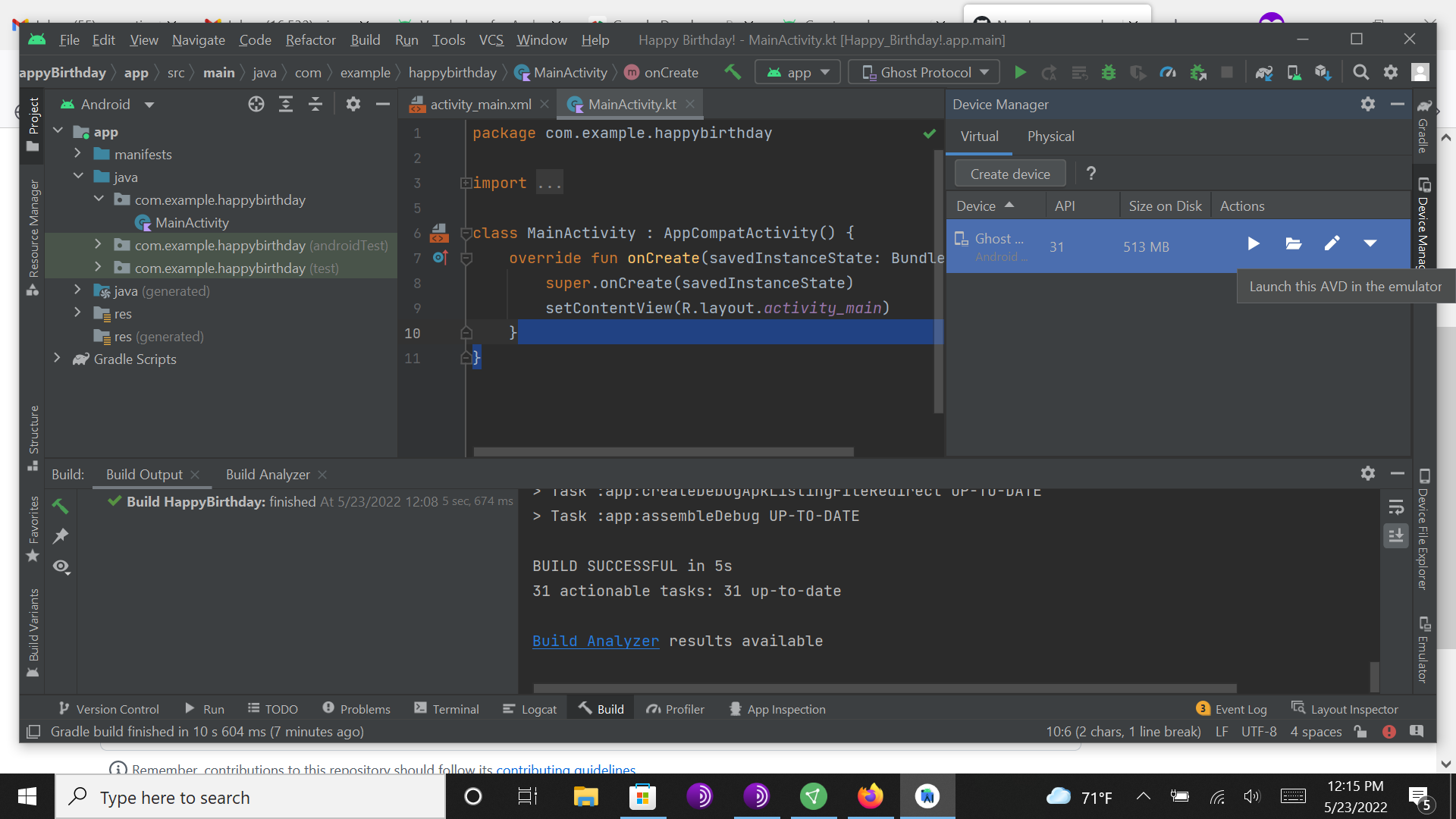Screen dimensions: 1456x819
Task: Toggle the read-only lock in status bar
Action: click(x=1360, y=732)
